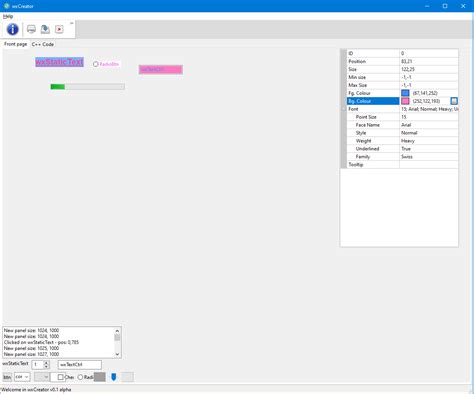This screenshot has width=474, height=394.
Task: Select the Weight property row
Action: point(403,141)
